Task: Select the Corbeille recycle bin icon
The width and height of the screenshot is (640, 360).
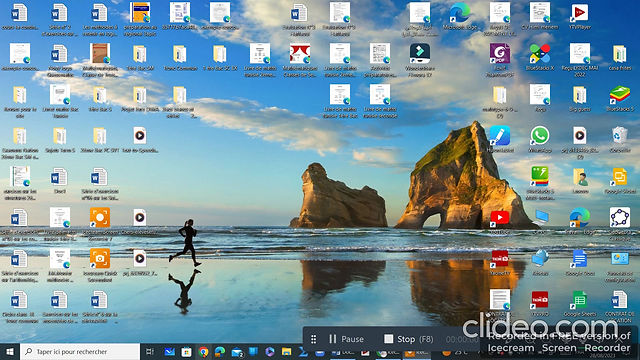Action: tap(620, 140)
